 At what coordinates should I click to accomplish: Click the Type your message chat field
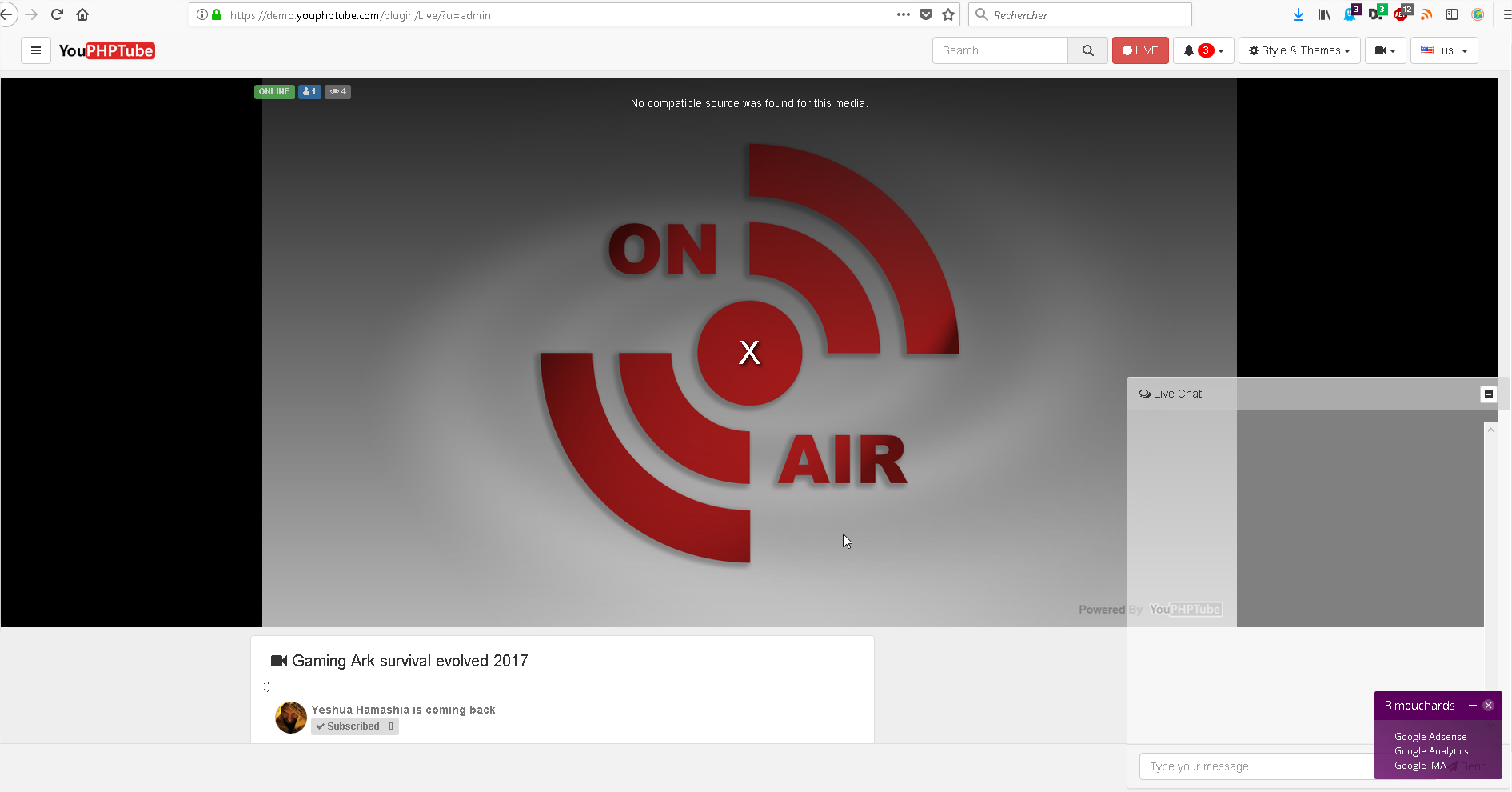(1256, 766)
